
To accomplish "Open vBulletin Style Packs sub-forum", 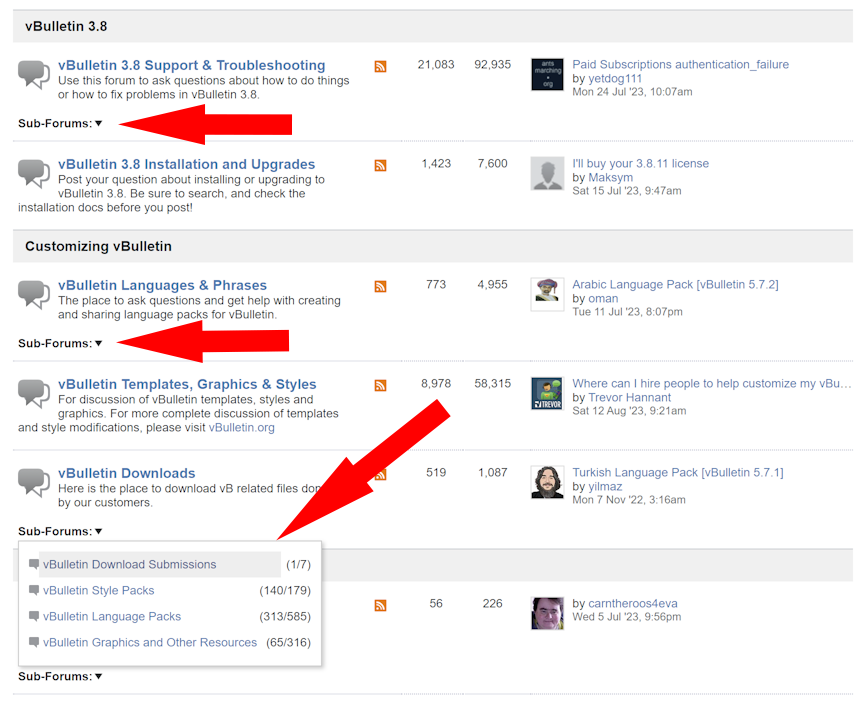I will (x=98, y=590).
